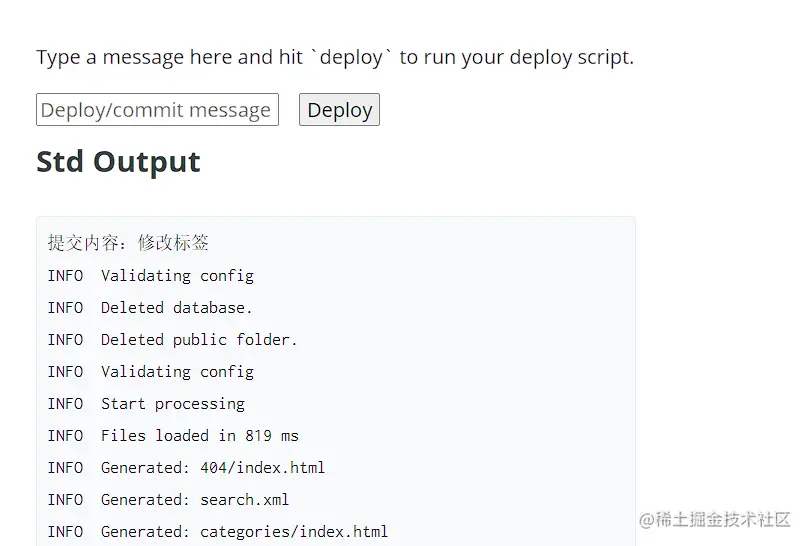Select the categories/index.html filename text
Image resolution: width=808 pixels, height=546 pixels.
tap(294, 532)
